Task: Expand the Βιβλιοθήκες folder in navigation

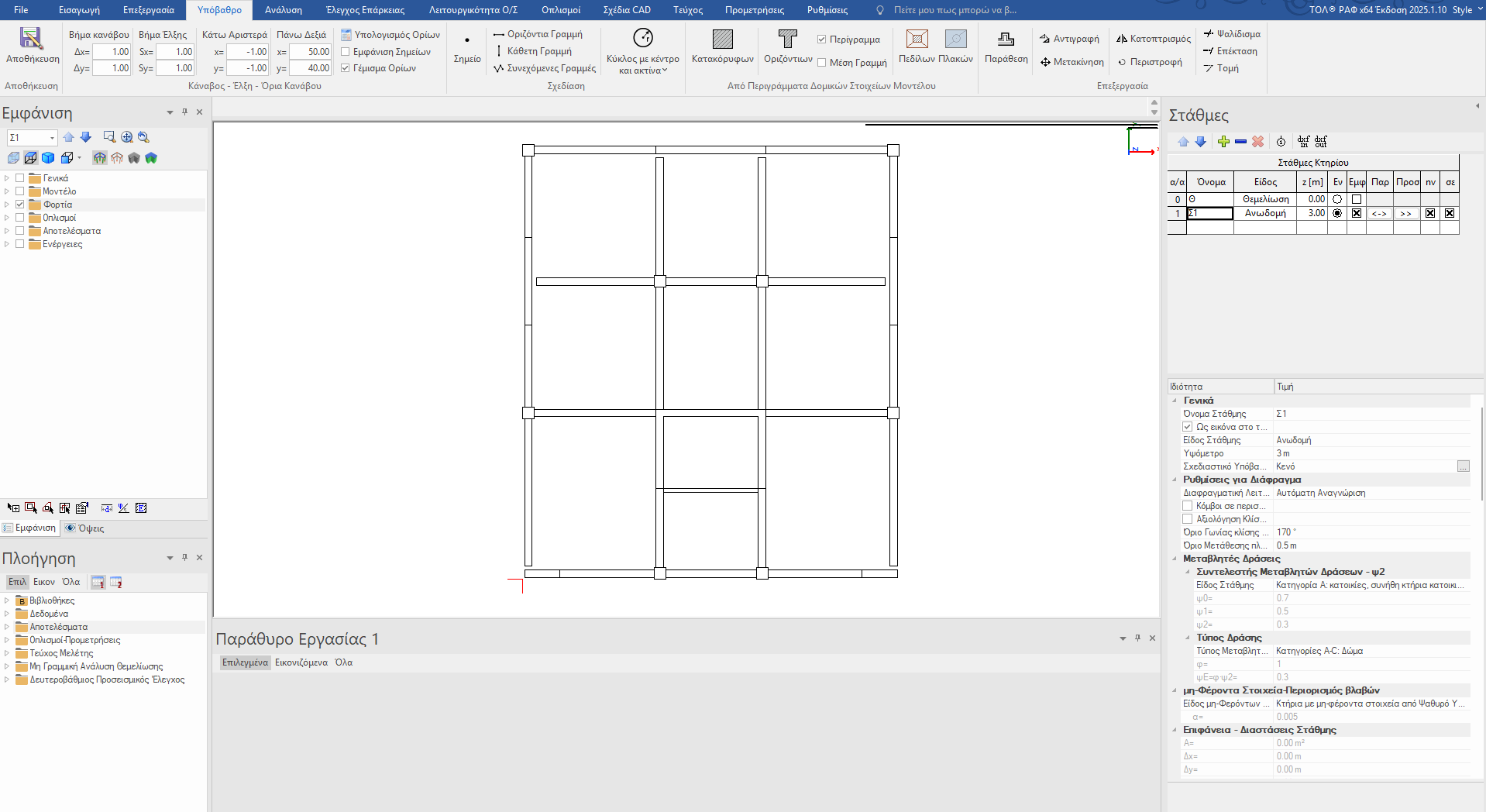Action: coord(7,600)
